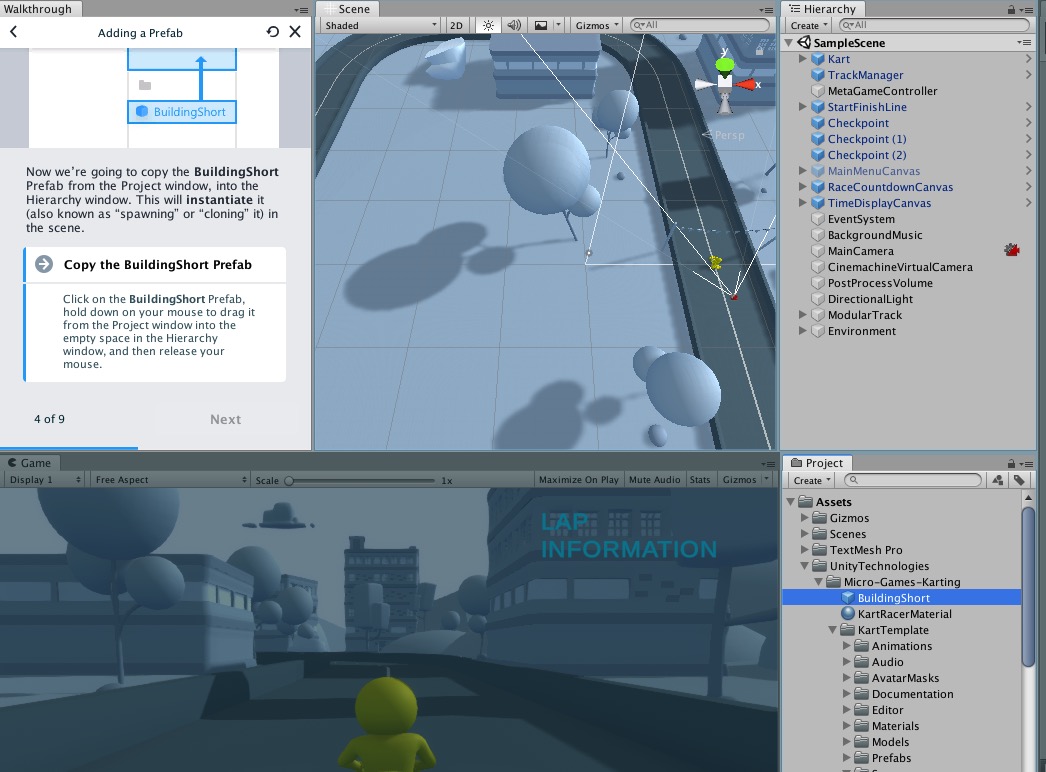The height and width of the screenshot is (772, 1046).
Task: Open the RaceCountdownCanvas prefab arrow
Action: click(x=1028, y=187)
